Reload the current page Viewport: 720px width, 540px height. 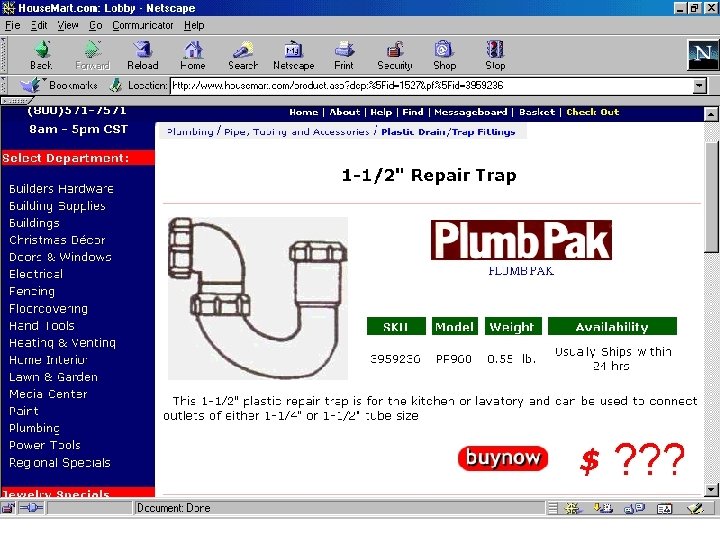tap(143, 55)
